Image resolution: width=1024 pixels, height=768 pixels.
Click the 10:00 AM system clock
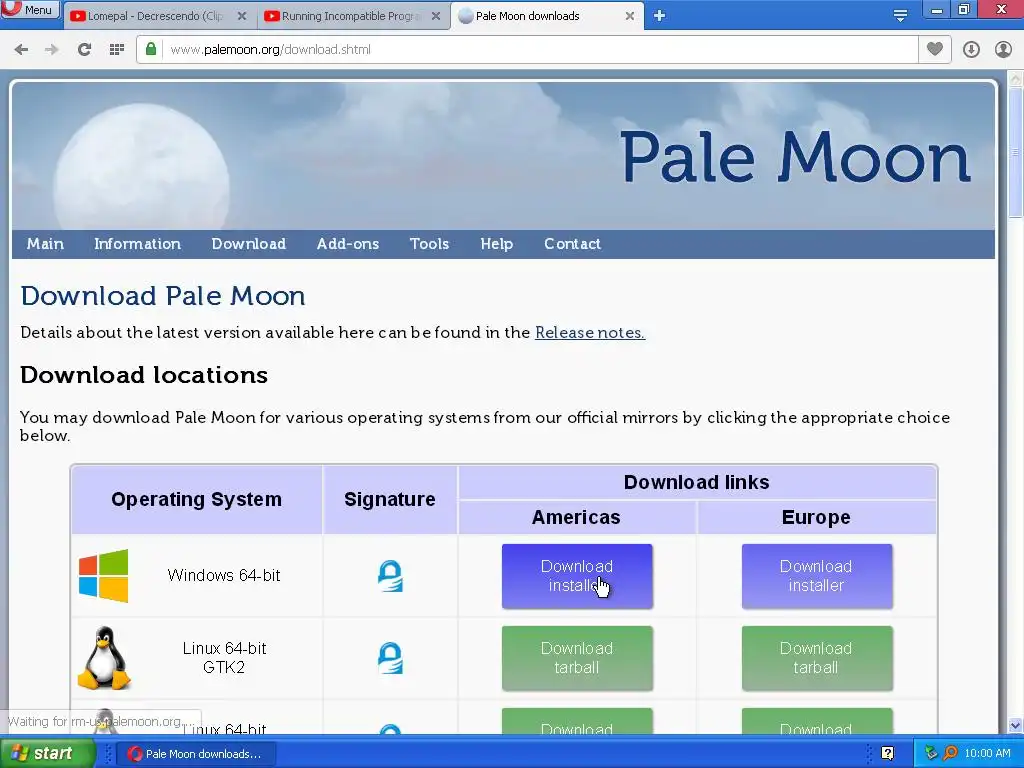987,753
